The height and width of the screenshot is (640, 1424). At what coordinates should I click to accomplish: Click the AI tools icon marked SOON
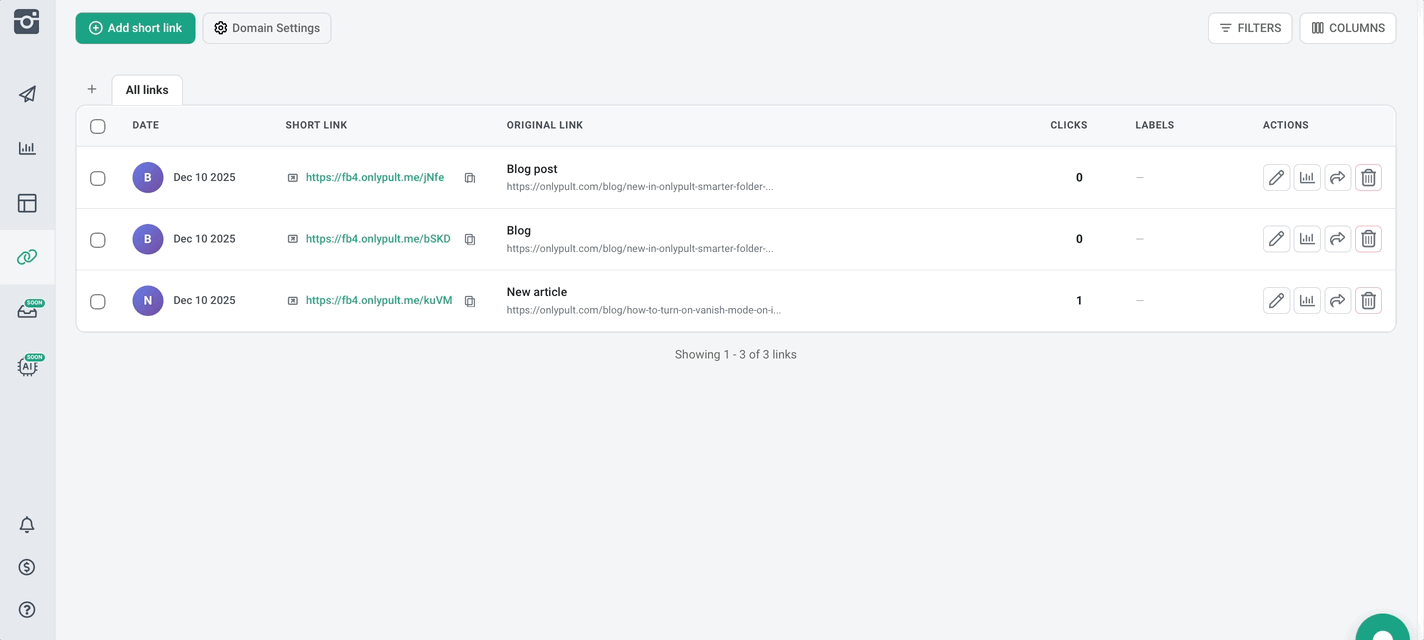point(26,365)
